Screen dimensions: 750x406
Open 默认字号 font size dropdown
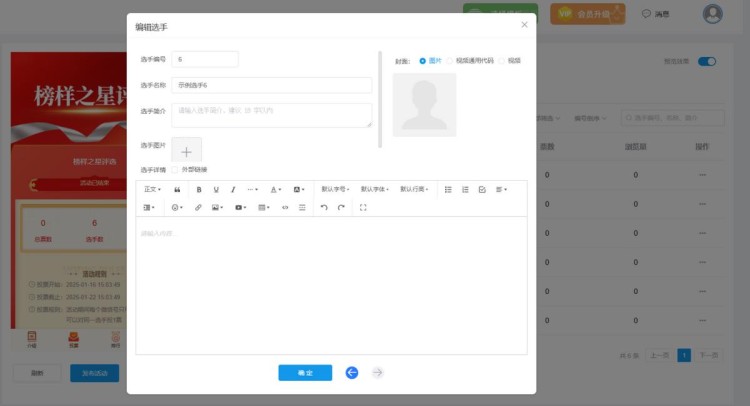point(336,189)
